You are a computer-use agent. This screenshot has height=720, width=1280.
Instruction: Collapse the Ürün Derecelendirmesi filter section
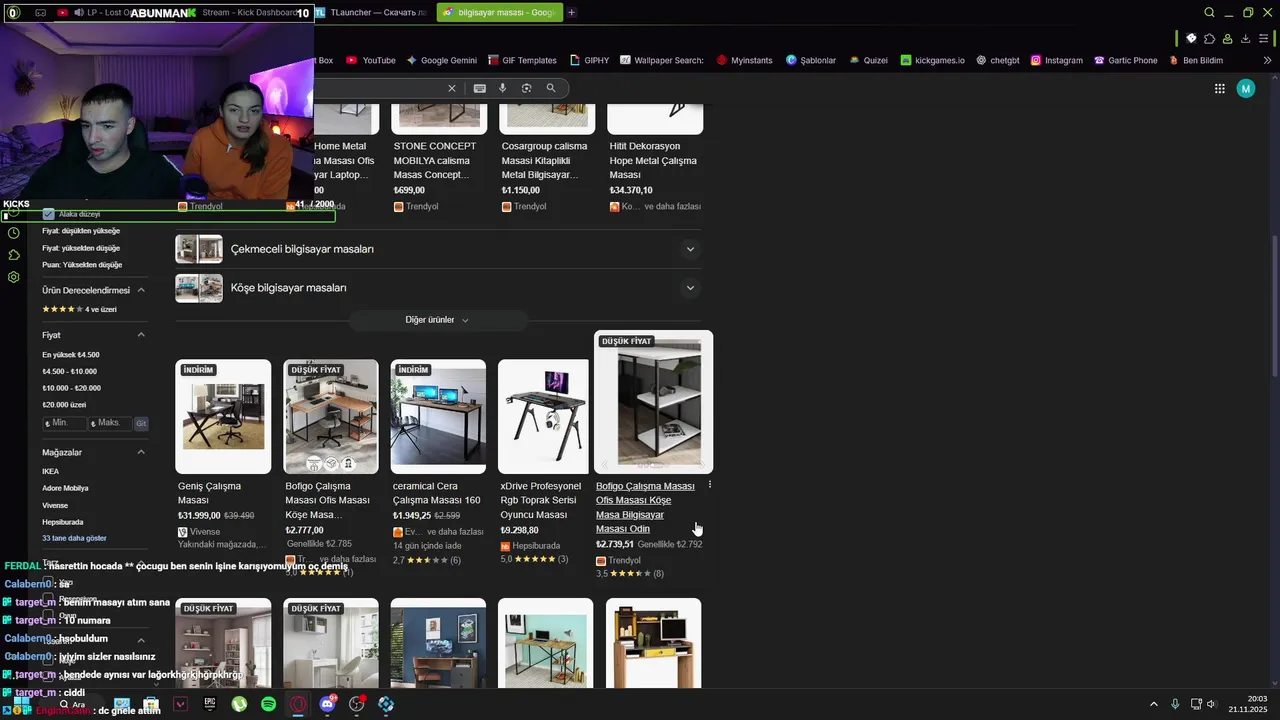pyautogui.click(x=141, y=290)
